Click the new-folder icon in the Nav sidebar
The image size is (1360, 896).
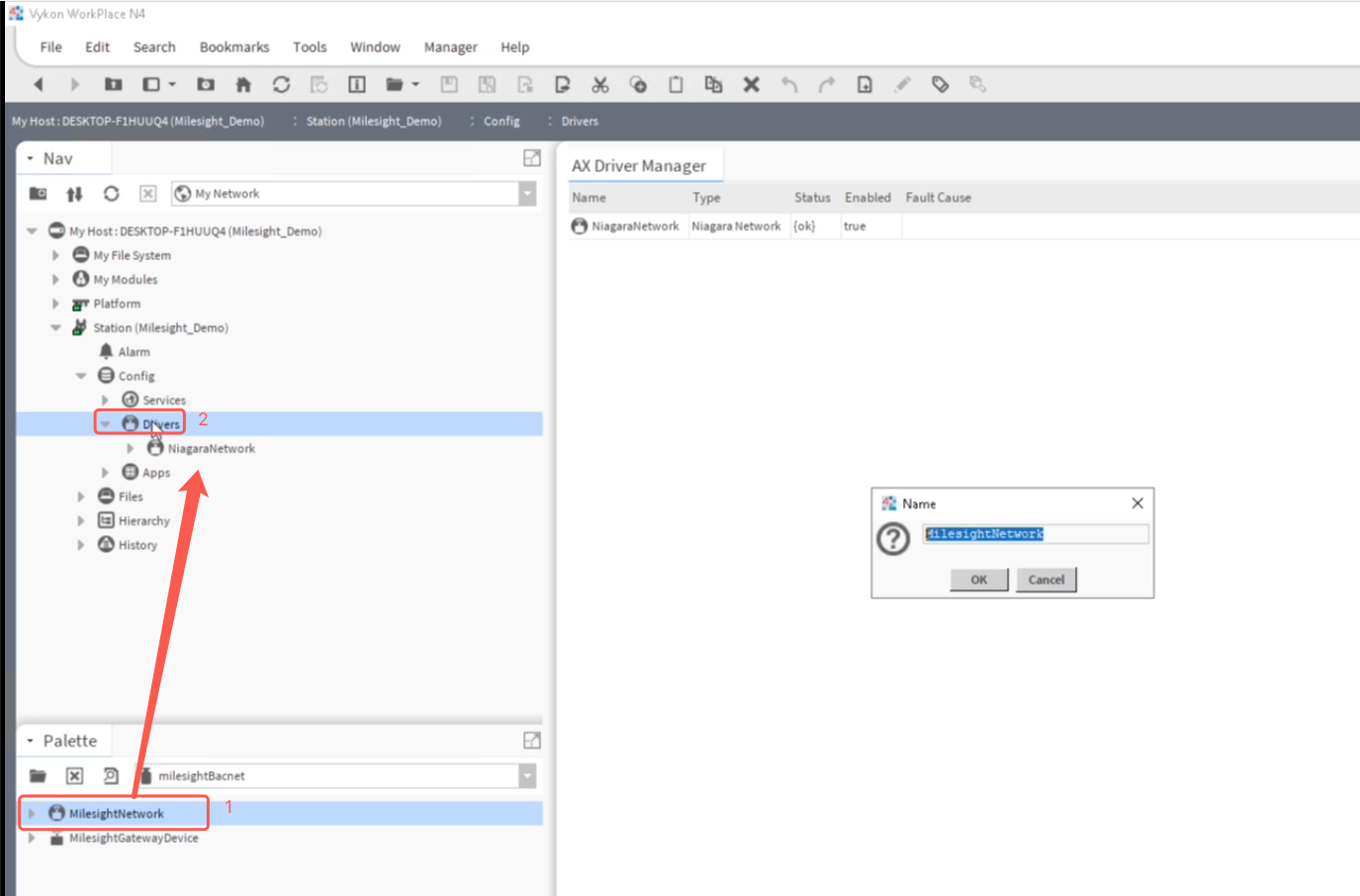pyautogui.click(x=38, y=194)
